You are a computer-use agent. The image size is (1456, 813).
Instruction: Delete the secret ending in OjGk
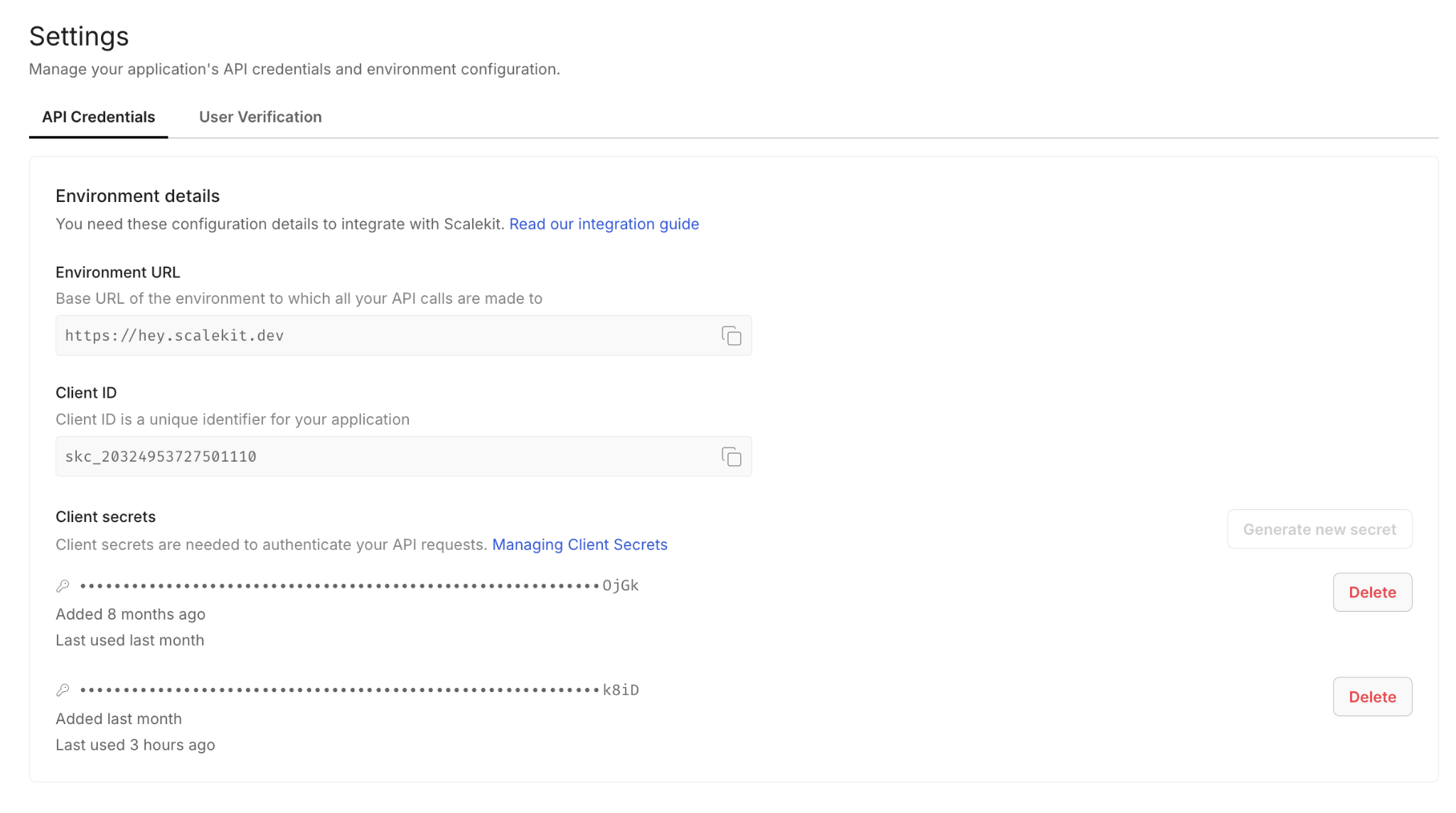[x=1371, y=593]
